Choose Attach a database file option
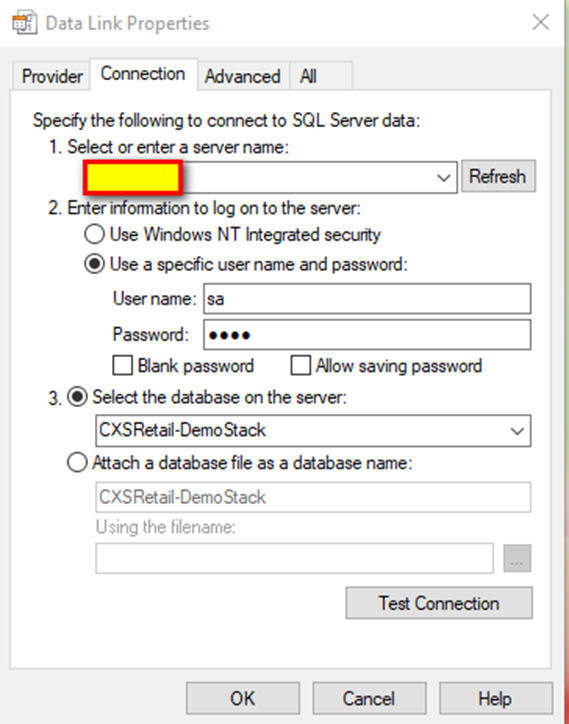 [77, 462]
